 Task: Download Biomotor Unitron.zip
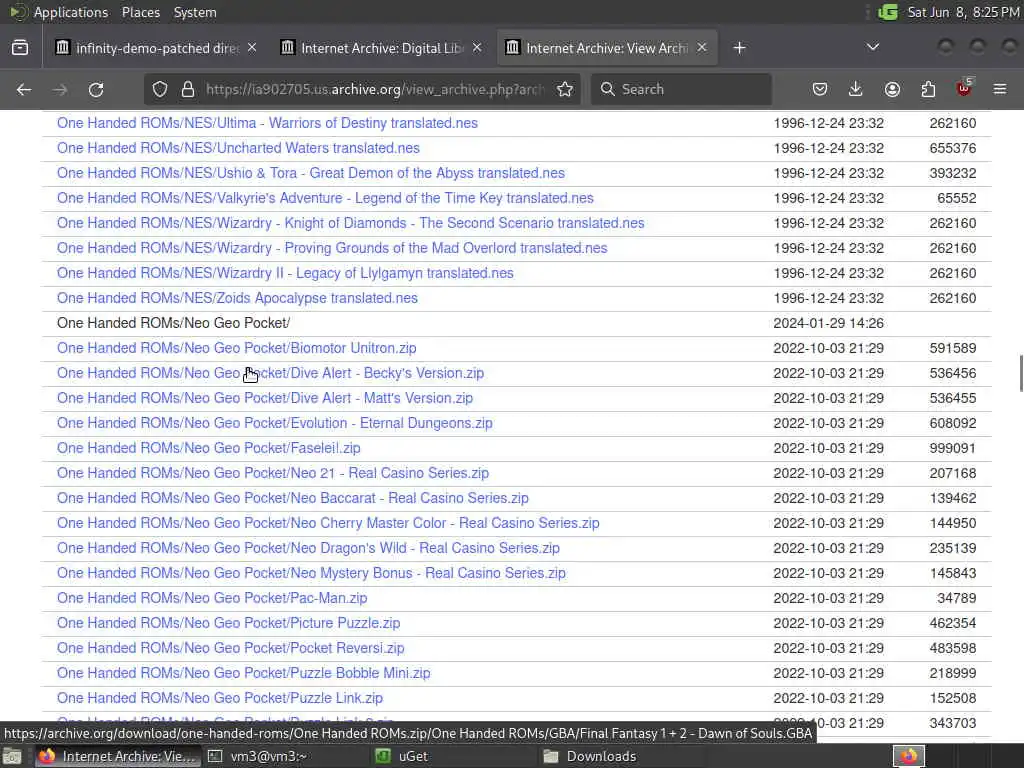[x=236, y=348]
